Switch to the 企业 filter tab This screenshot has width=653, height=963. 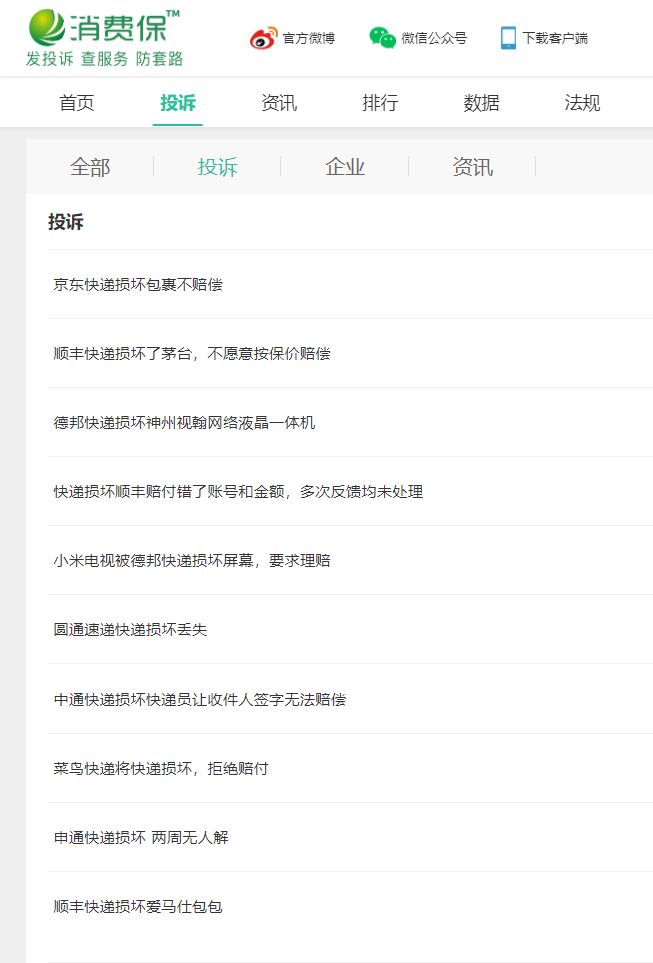[x=345, y=166]
